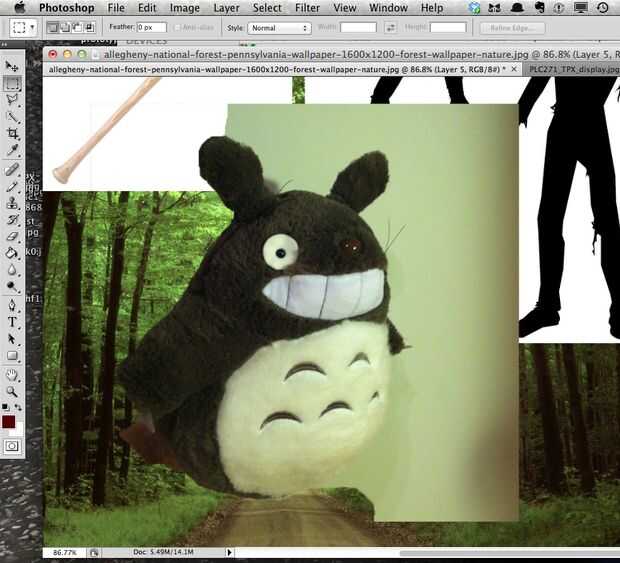620x563 pixels.
Task: Open the Edit menu
Action: (147, 8)
